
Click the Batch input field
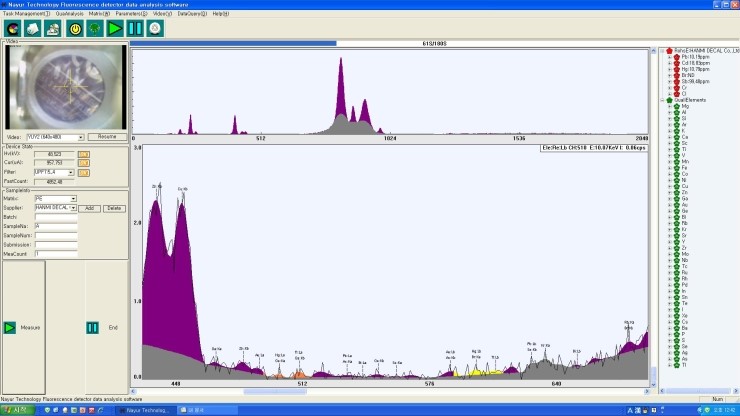click(x=55, y=216)
